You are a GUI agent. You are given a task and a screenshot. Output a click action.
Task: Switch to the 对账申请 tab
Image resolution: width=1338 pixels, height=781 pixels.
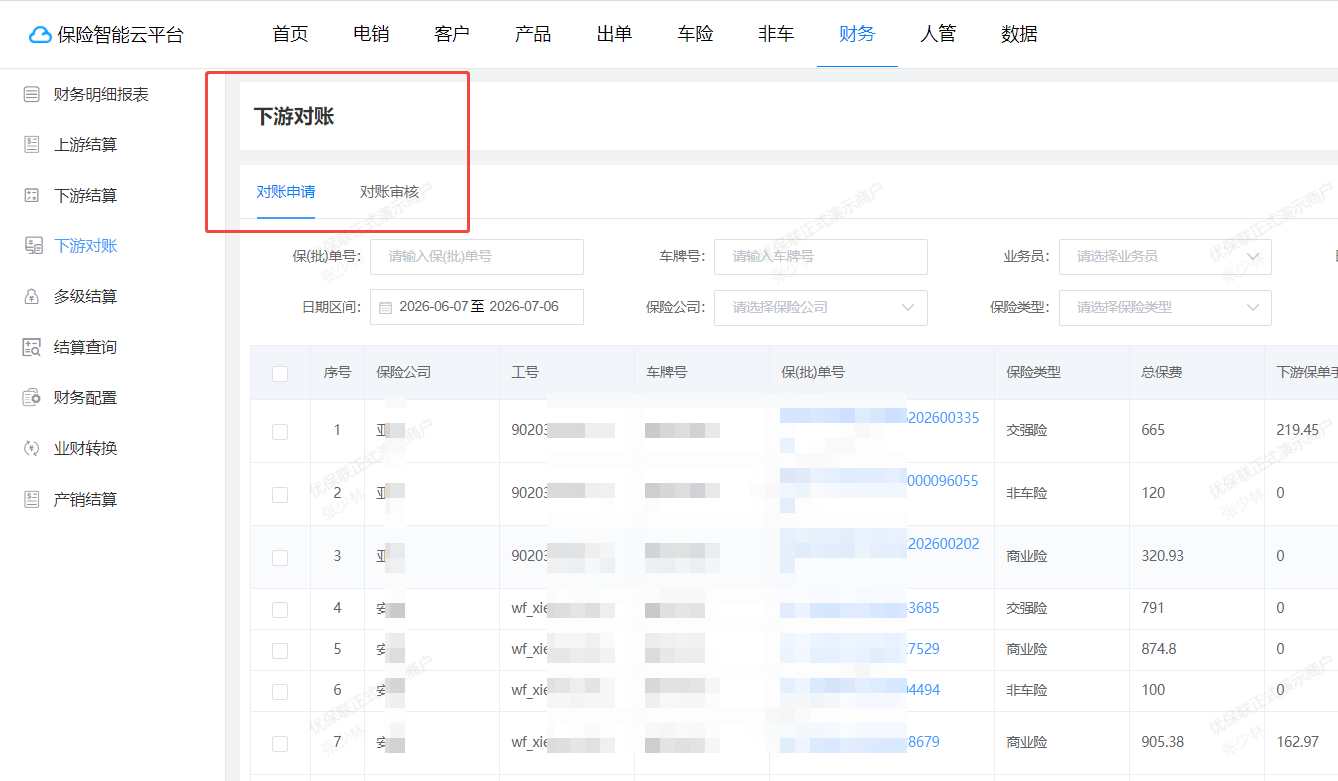(286, 192)
